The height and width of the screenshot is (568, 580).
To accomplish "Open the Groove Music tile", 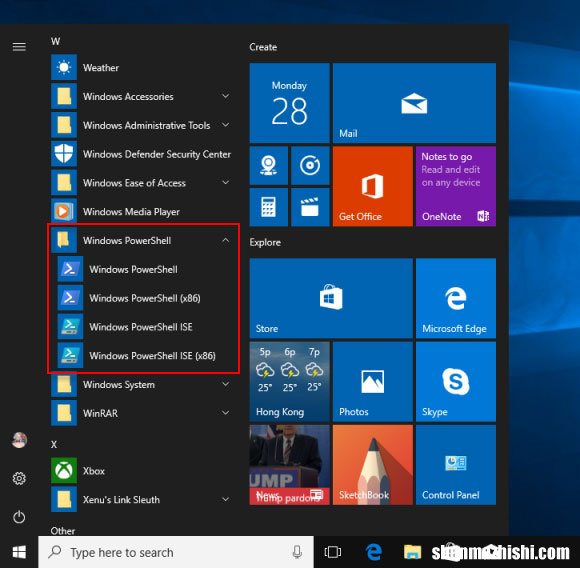I will point(310,165).
